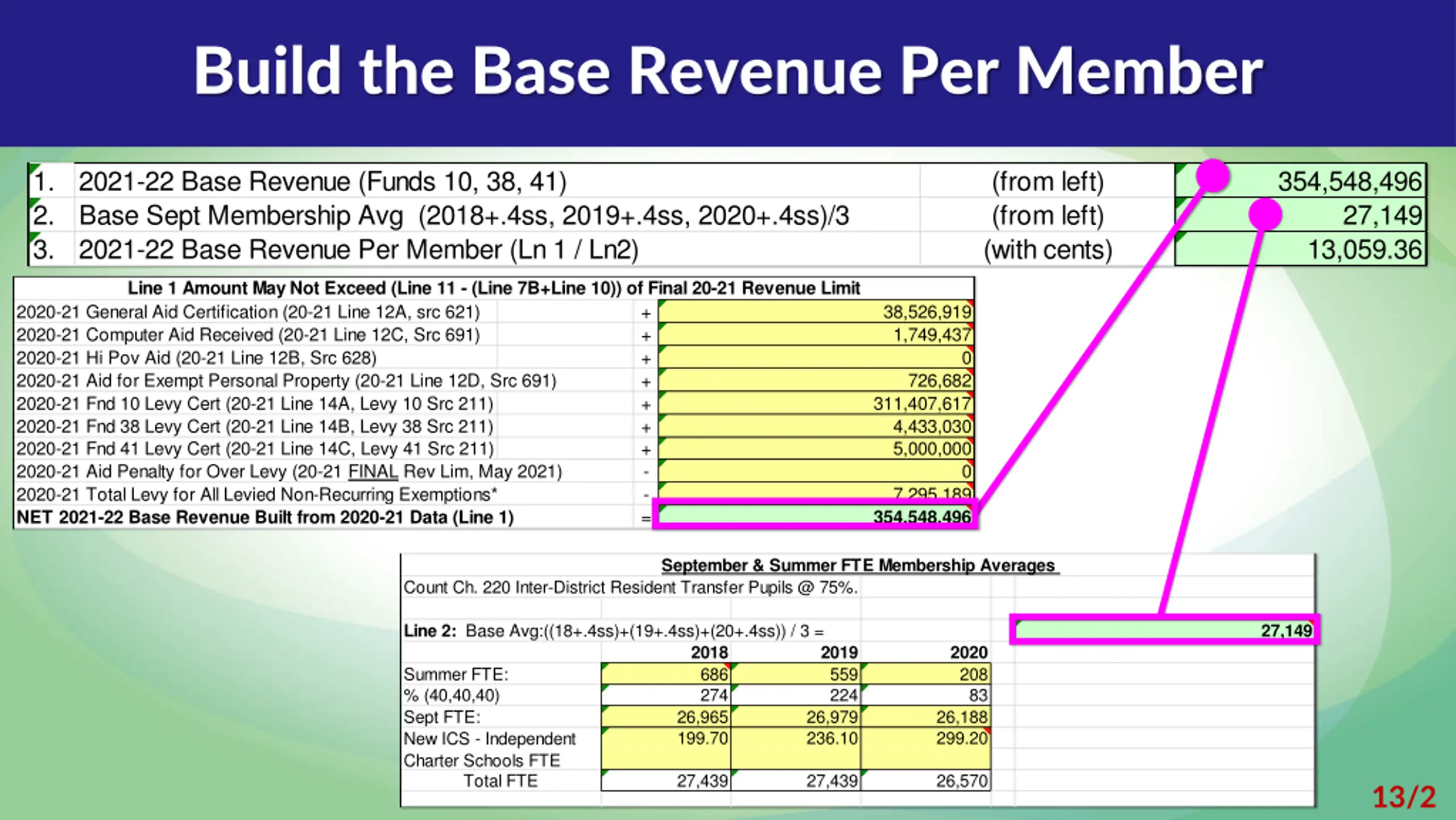Select 27,149 in the FTE Membership Averages table

(1286, 631)
